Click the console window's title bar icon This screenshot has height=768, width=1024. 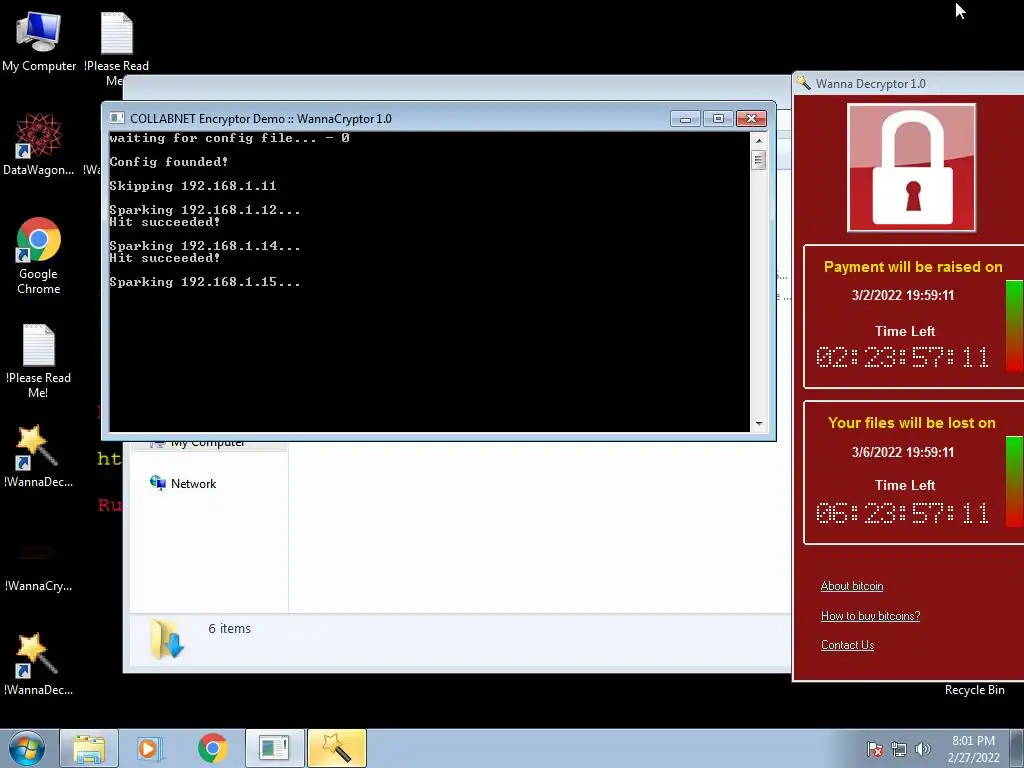point(117,118)
